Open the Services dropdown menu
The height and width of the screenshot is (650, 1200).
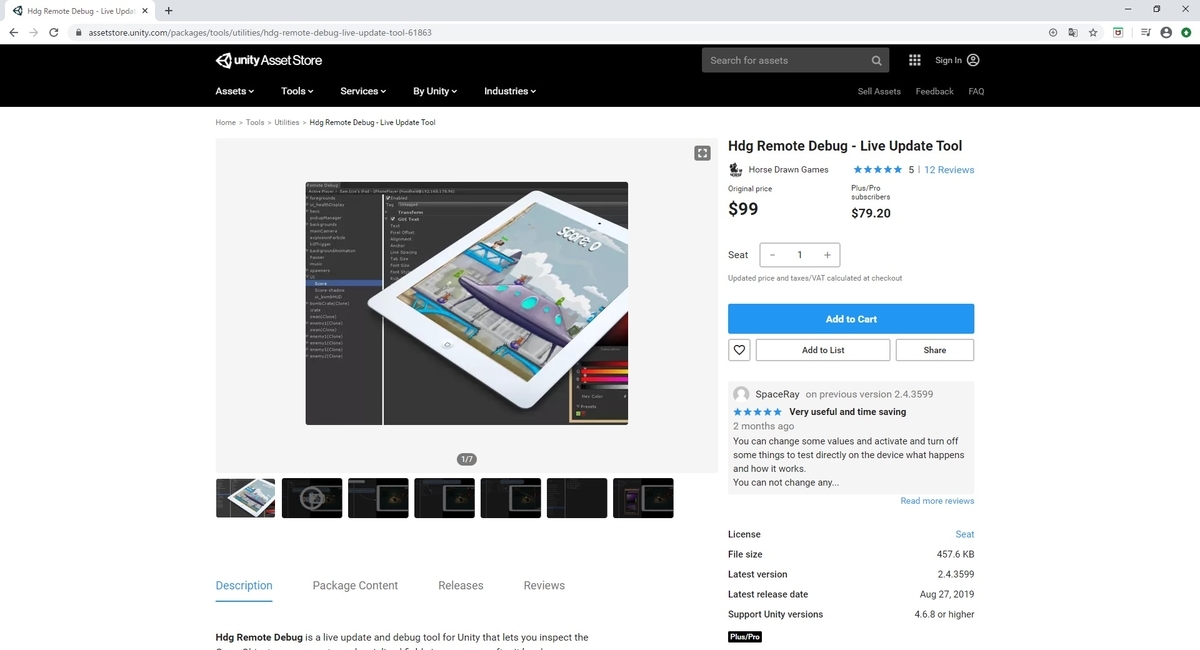[x=363, y=91]
